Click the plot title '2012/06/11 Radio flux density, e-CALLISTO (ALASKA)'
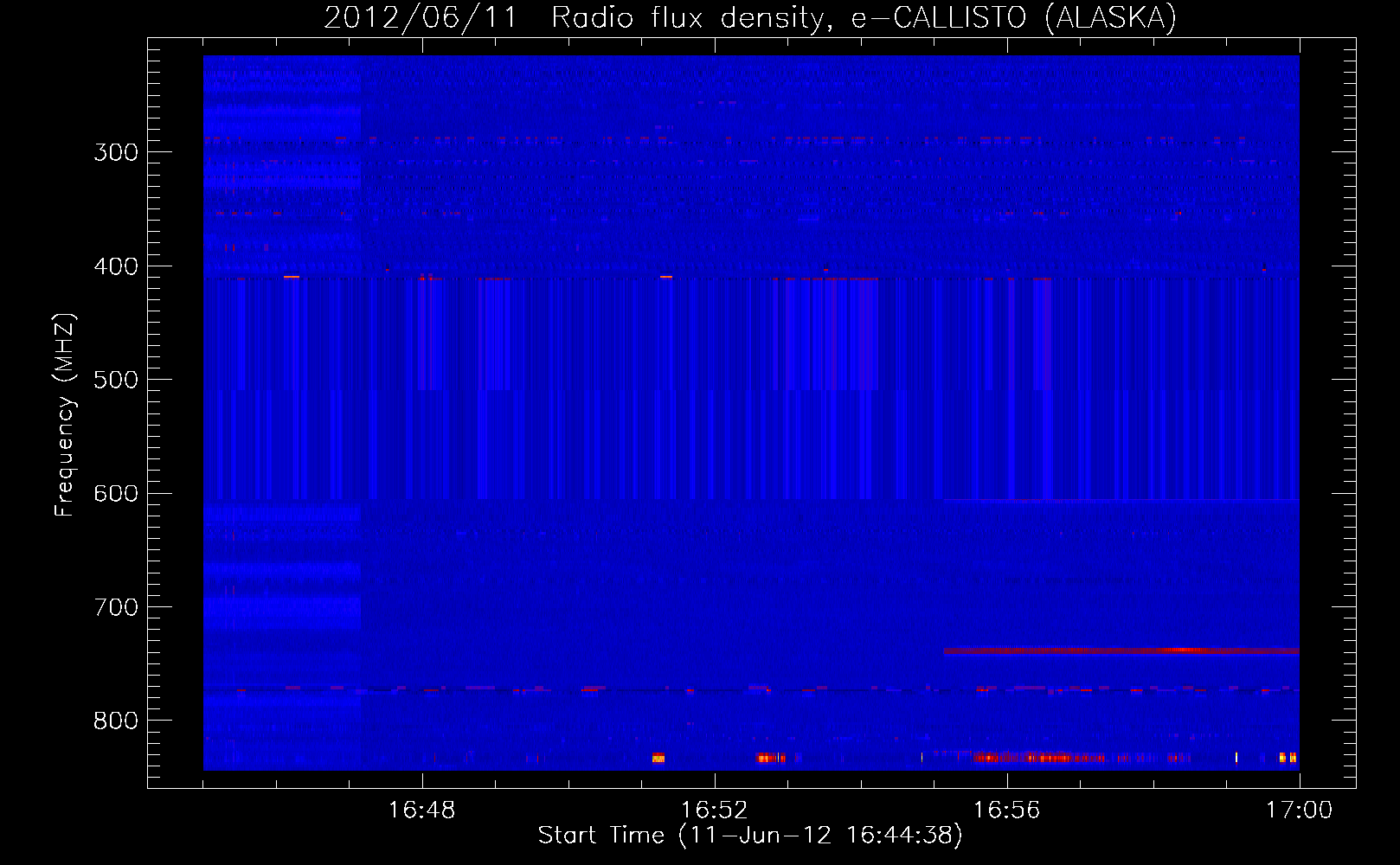Screen dimensions: 1400x865 pyautogui.click(x=750, y=17)
